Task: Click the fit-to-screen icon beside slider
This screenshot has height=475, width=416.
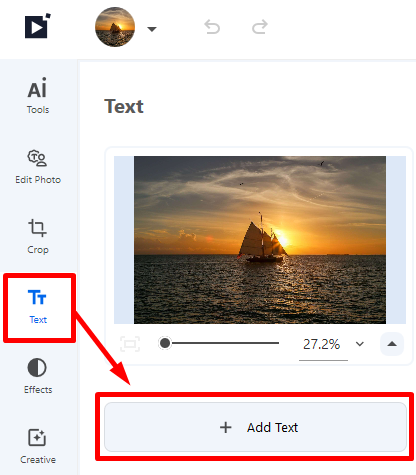Action: (x=130, y=344)
